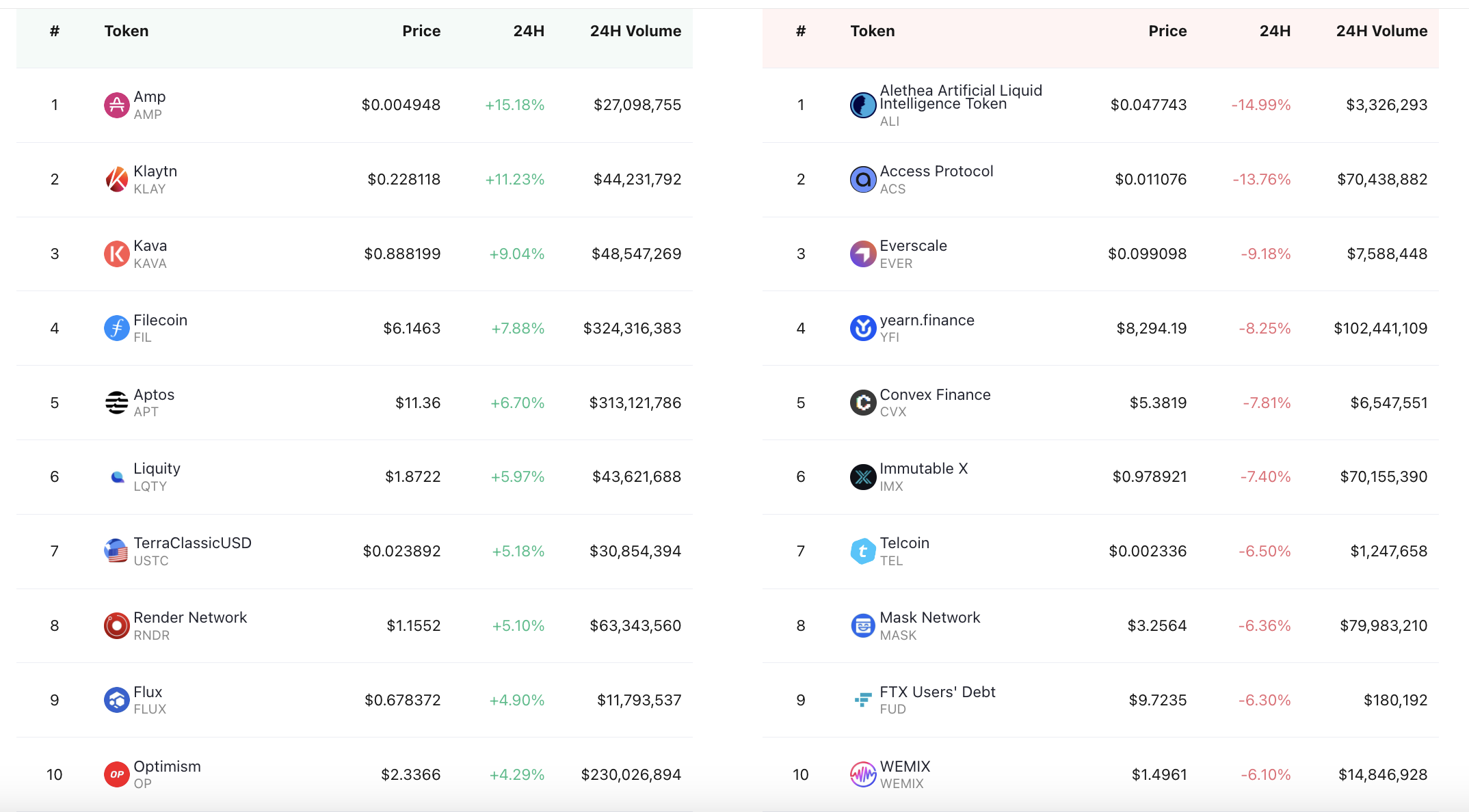Click the Optimism OP logo icon
The image size is (1469, 812).
click(x=116, y=775)
